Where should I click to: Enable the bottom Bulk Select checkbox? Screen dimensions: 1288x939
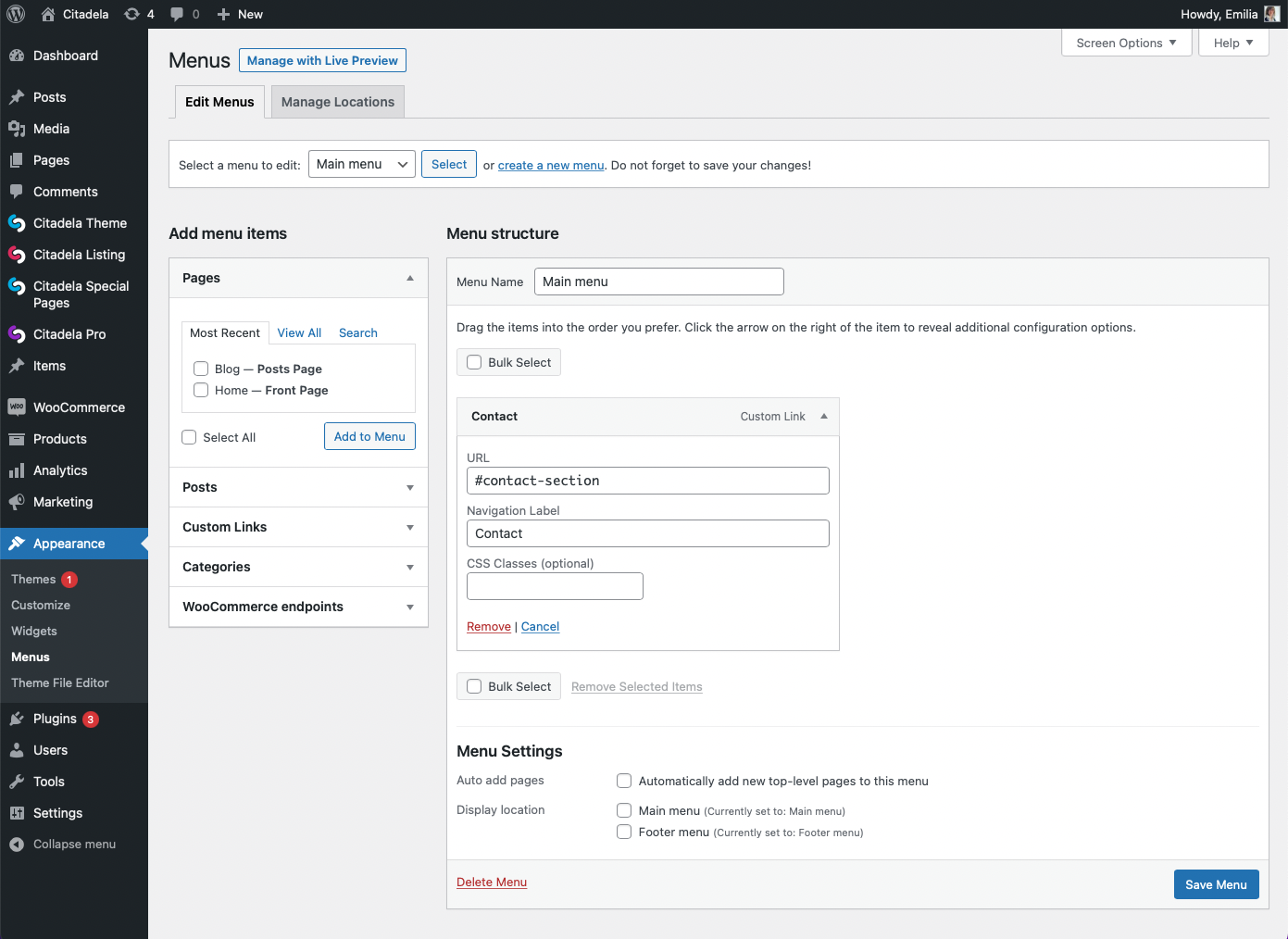point(474,686)
